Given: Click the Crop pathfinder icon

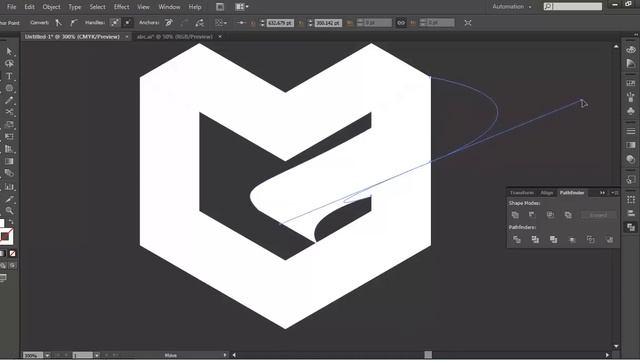Looking at the screenshot, I should 572,240.
